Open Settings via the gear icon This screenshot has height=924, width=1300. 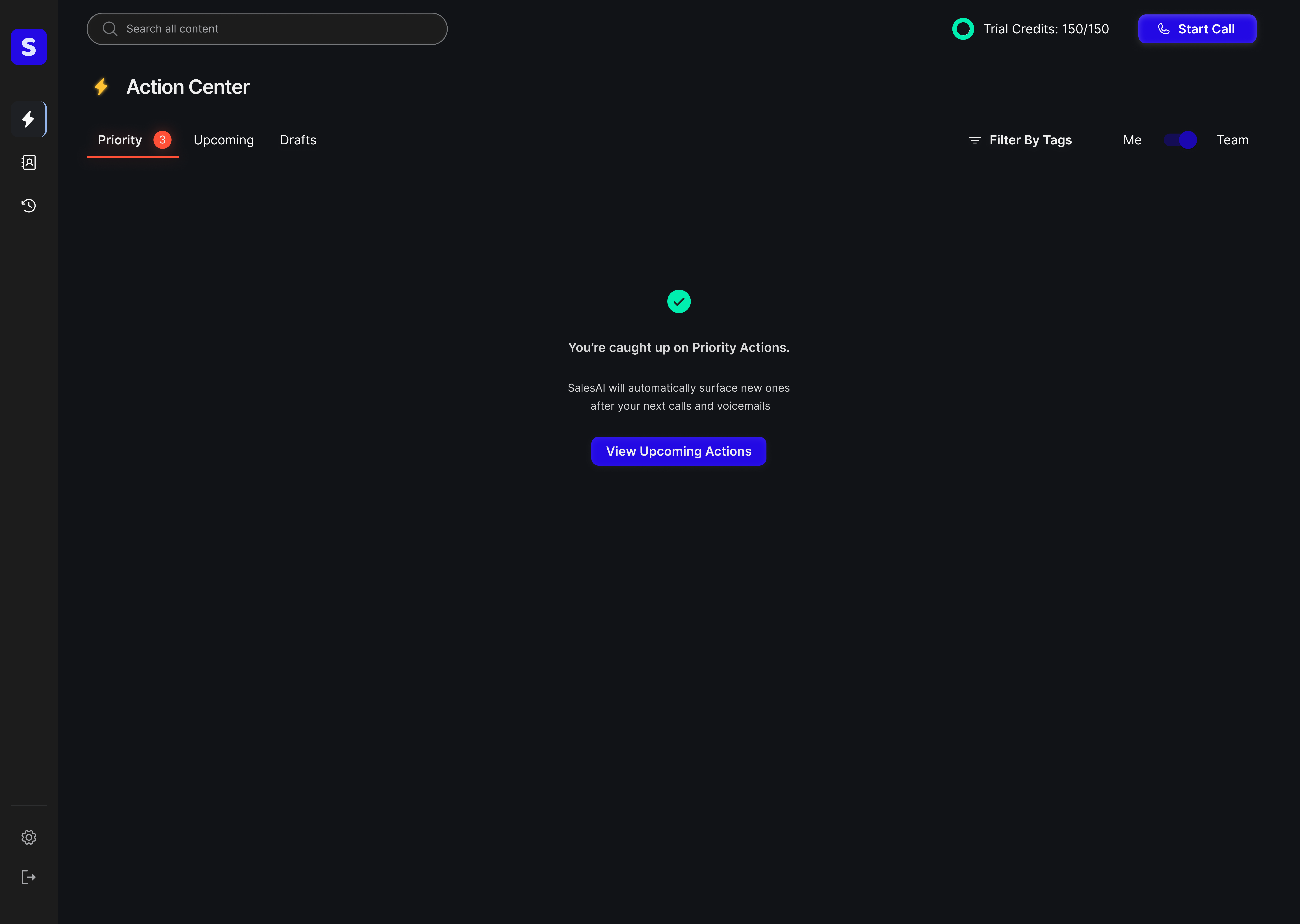click(x=29, y=837)
